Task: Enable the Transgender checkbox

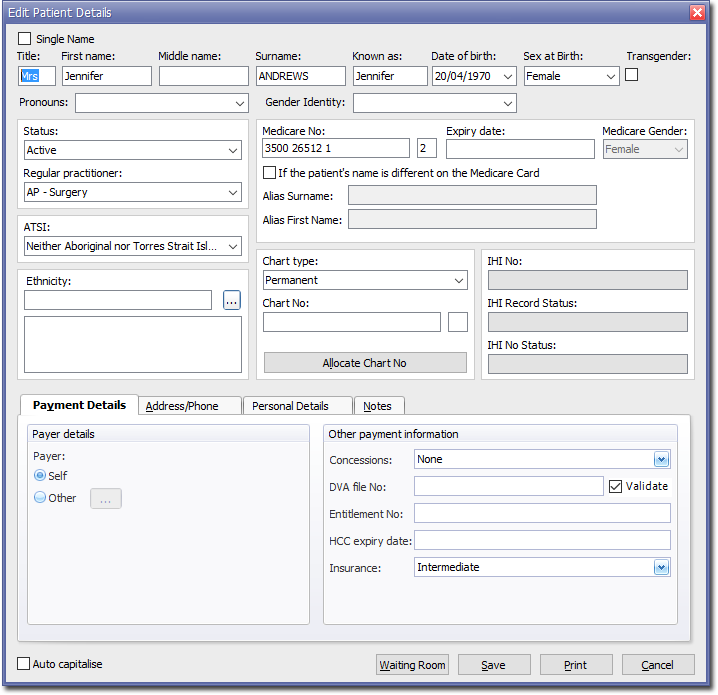Action: 632,74
